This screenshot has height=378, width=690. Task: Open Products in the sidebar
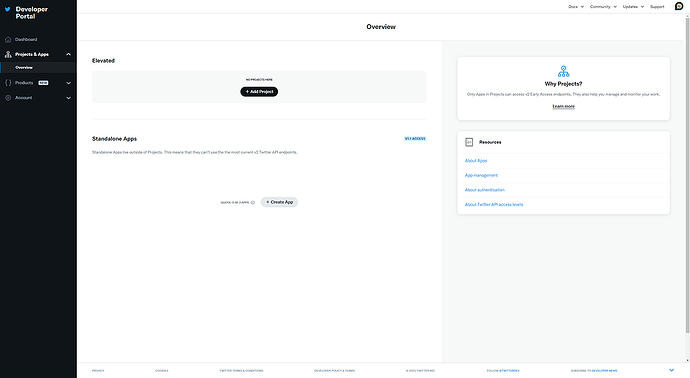[x=24, y=83]
